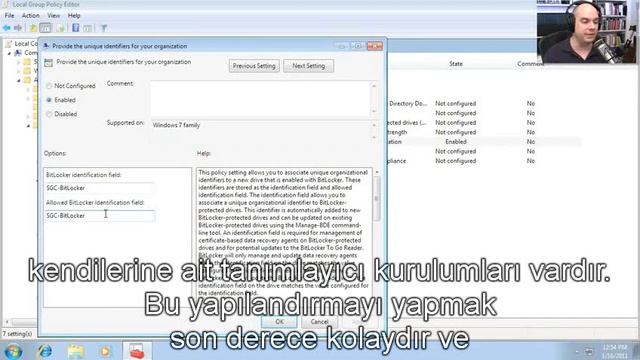Viewport: 640px width, 360px height.
Task: Click the Export List toolbar icon
Action: tap(61, 28)
